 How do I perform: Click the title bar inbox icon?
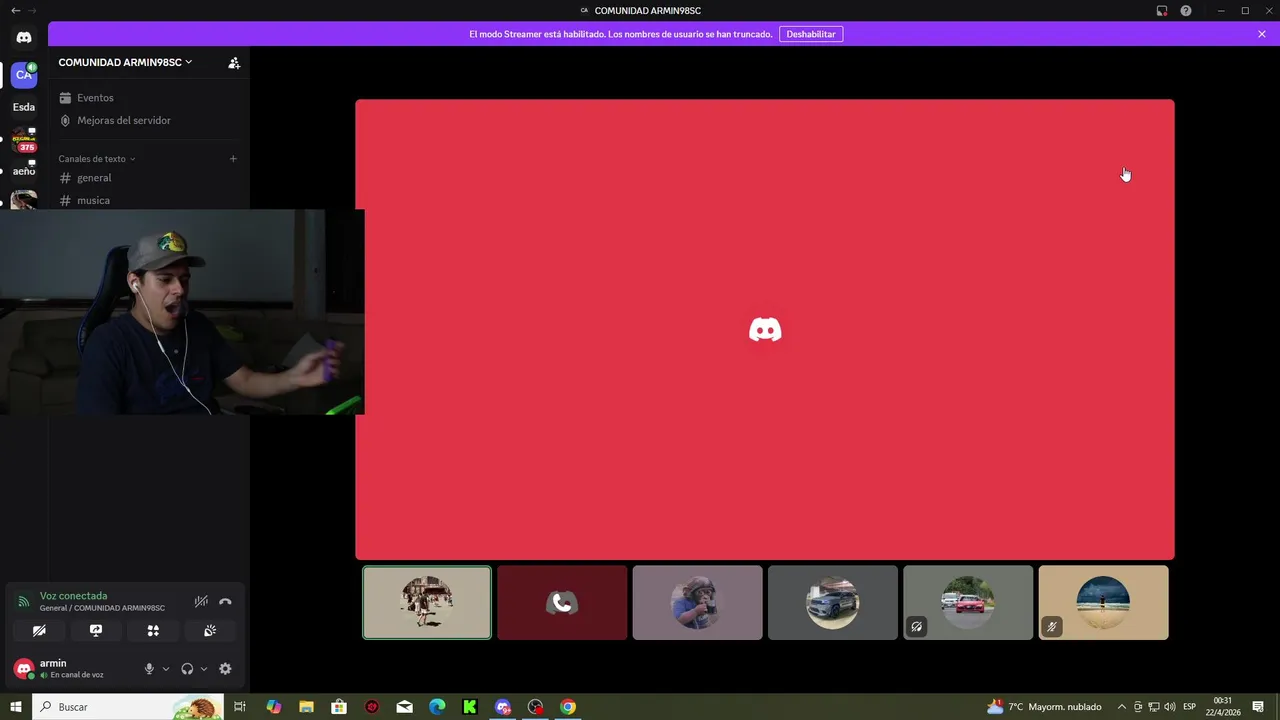(x=1162, y=11)
